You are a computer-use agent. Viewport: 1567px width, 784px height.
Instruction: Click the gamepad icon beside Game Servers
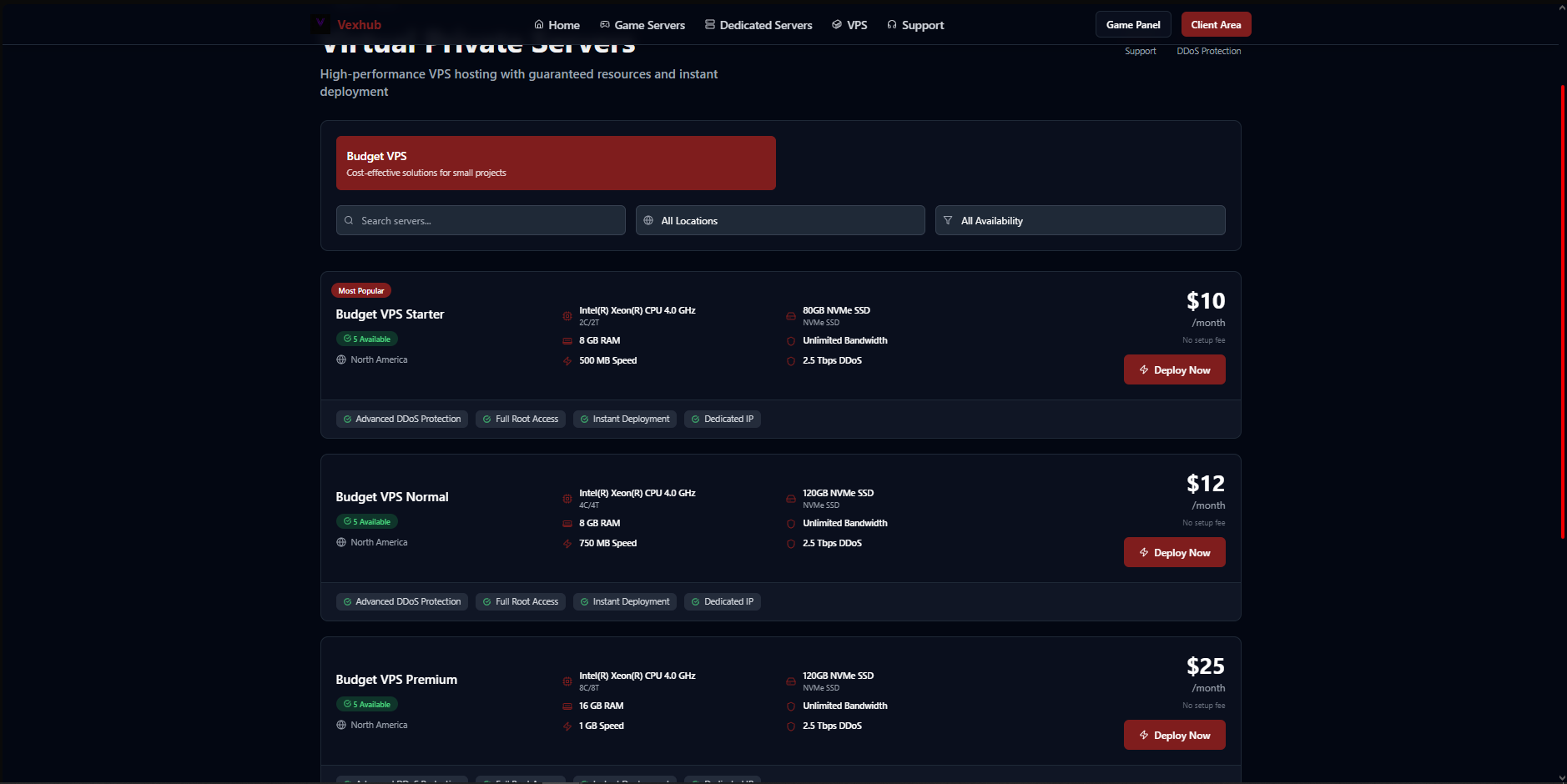coord(603,24)
